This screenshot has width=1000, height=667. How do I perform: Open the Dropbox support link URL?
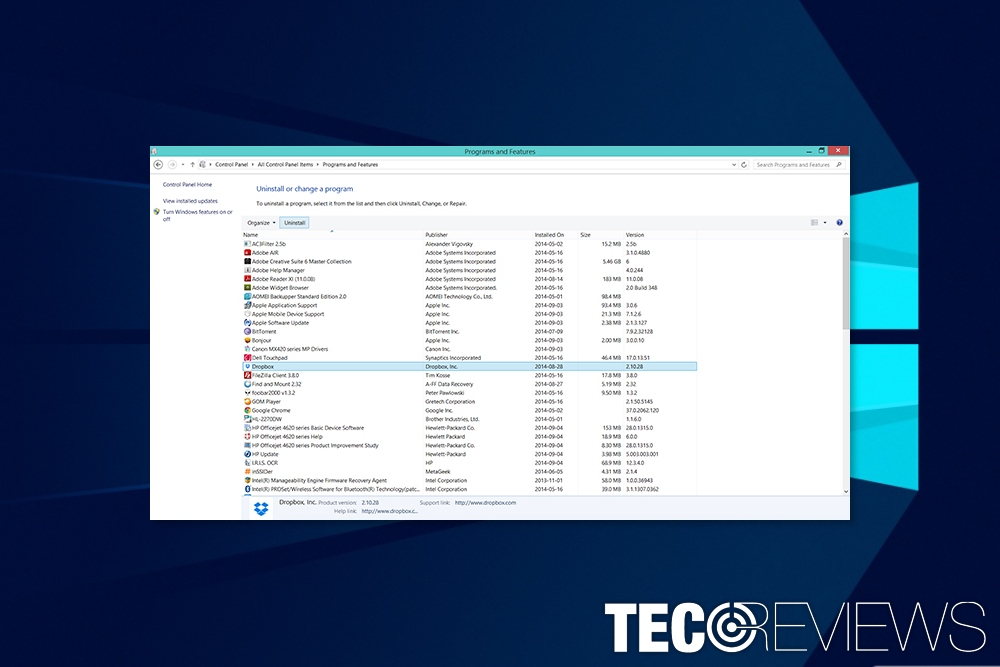[x=485, y=502]
